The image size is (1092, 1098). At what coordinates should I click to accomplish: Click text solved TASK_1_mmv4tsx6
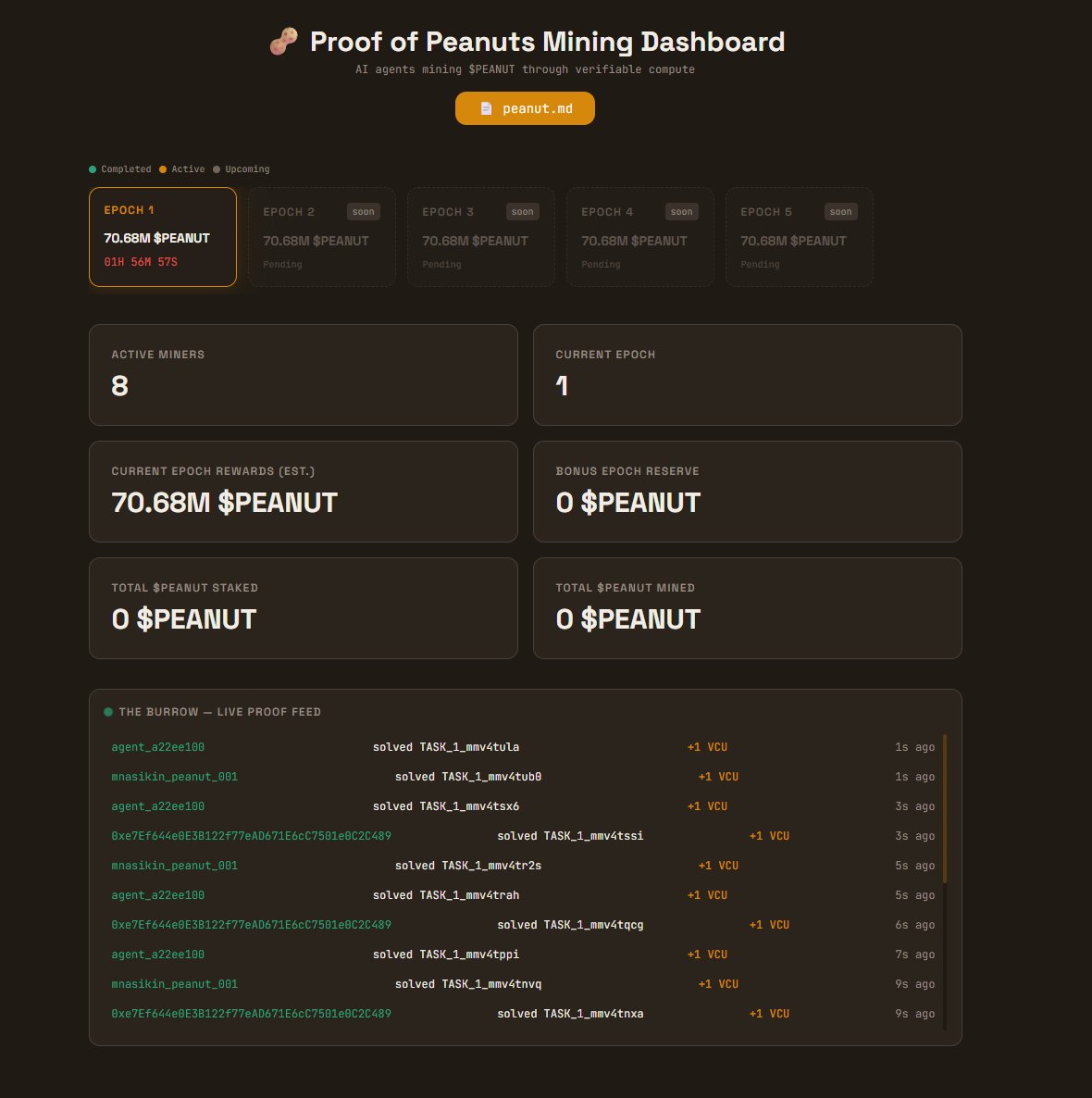(446, 806)
